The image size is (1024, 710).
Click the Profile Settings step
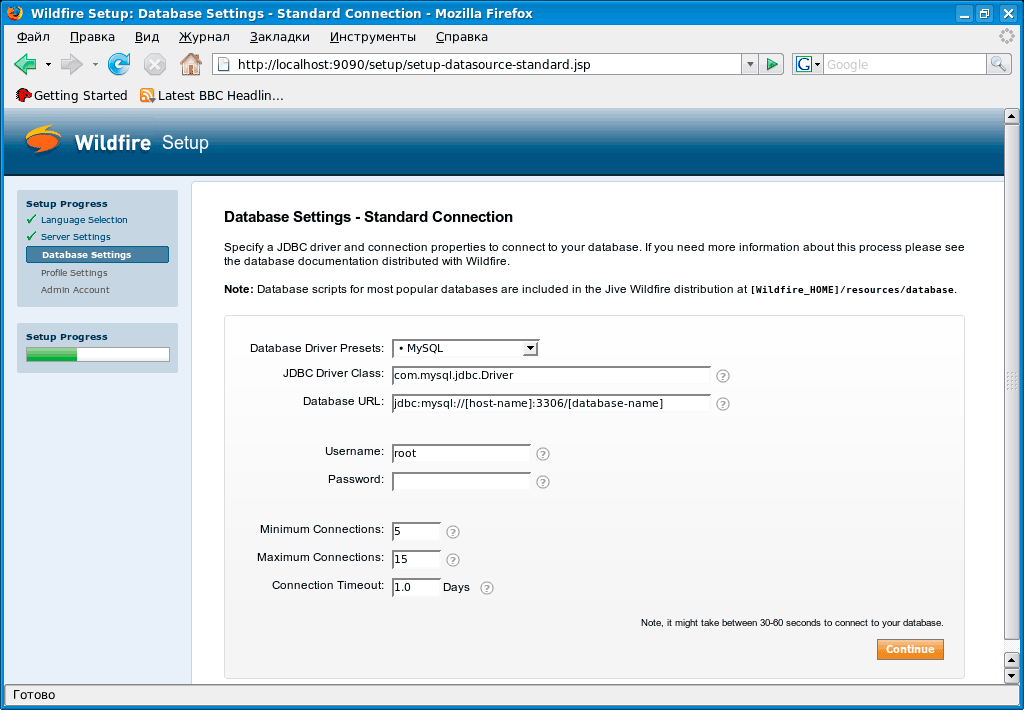click(74, 273)
